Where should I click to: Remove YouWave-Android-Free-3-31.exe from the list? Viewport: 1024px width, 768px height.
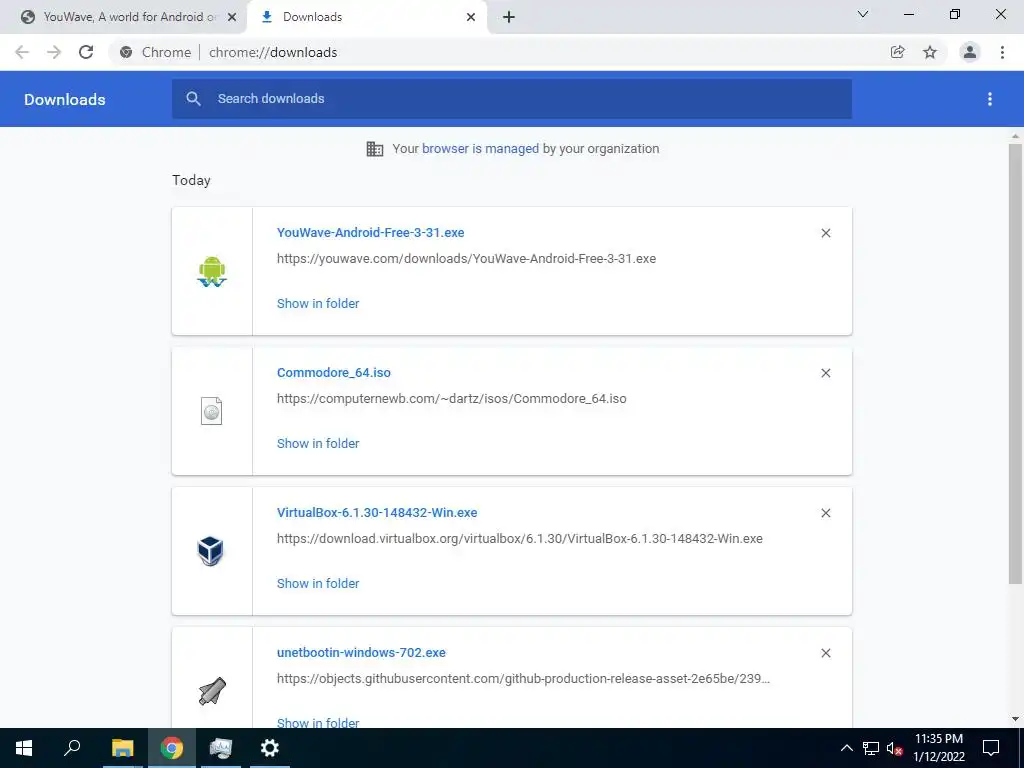pyautogui.click(x=826, y=233)
